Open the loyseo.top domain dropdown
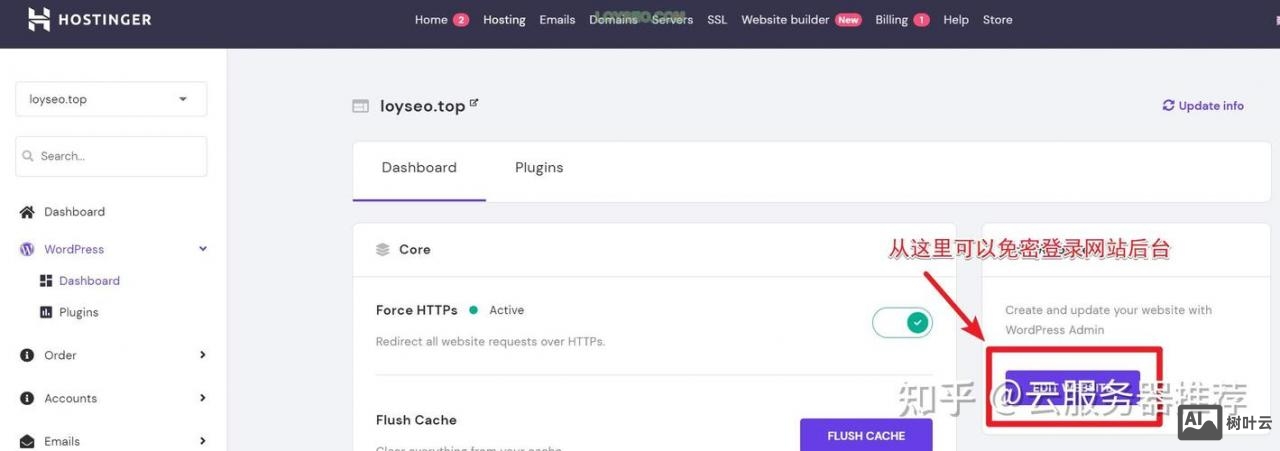The width and height of the screenshot is (1280, 451). point(111,99)
